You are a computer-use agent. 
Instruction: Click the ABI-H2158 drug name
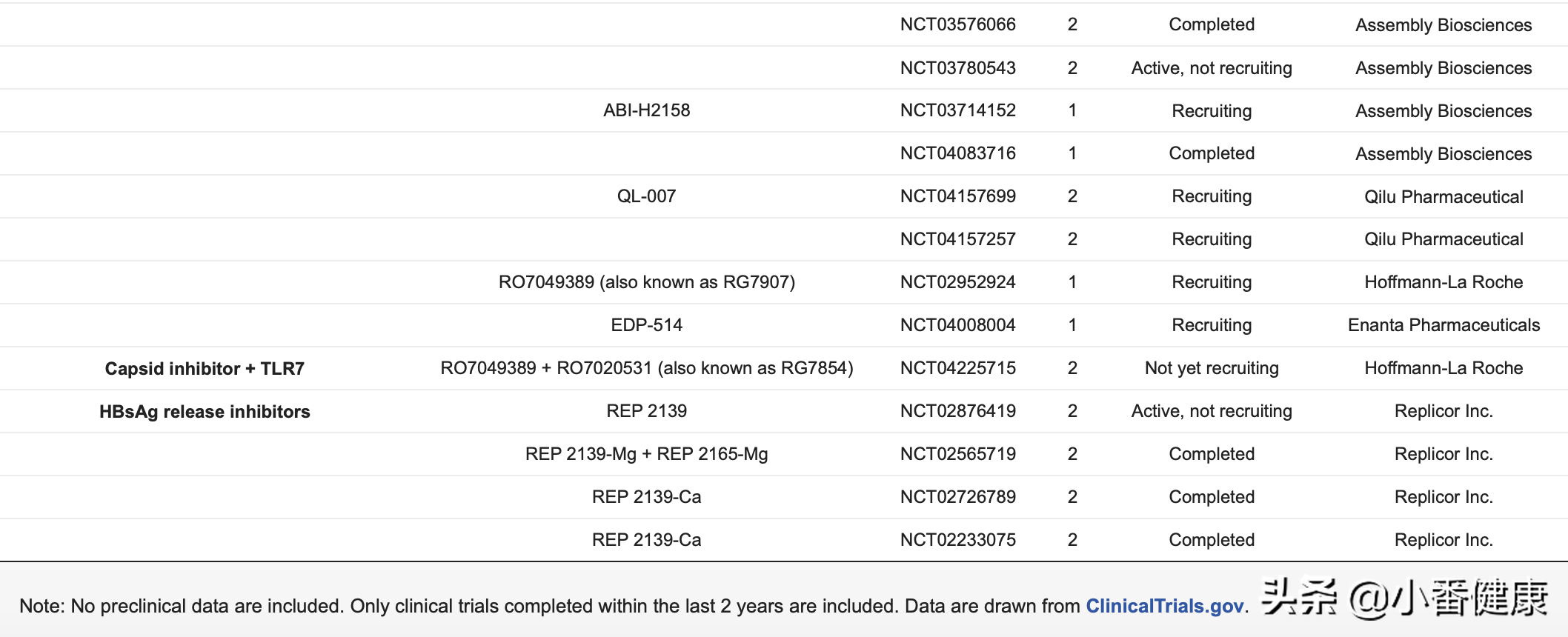click(x=646, y=110)
